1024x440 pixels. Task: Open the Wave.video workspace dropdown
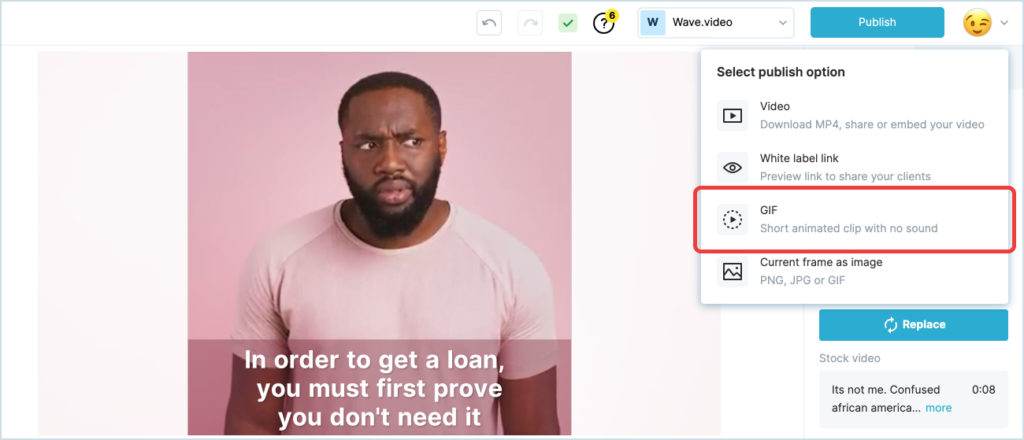click(x=716, y=23)
